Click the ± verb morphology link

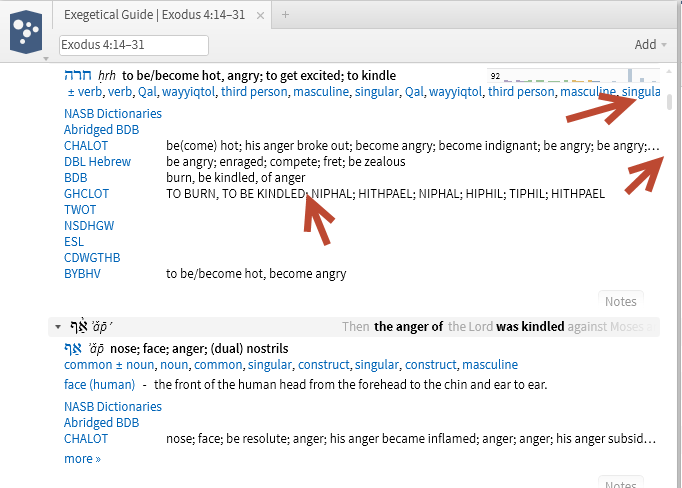(x=85, y=92)
